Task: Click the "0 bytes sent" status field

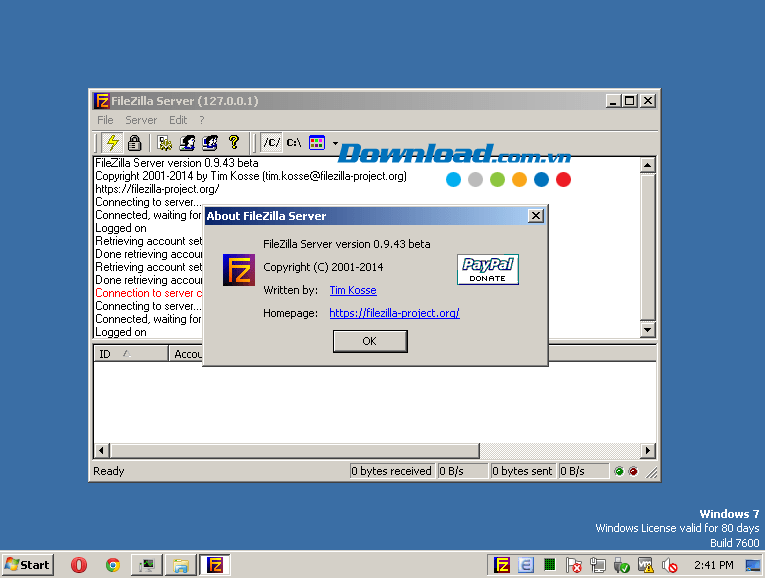Action: click(523, 471)
